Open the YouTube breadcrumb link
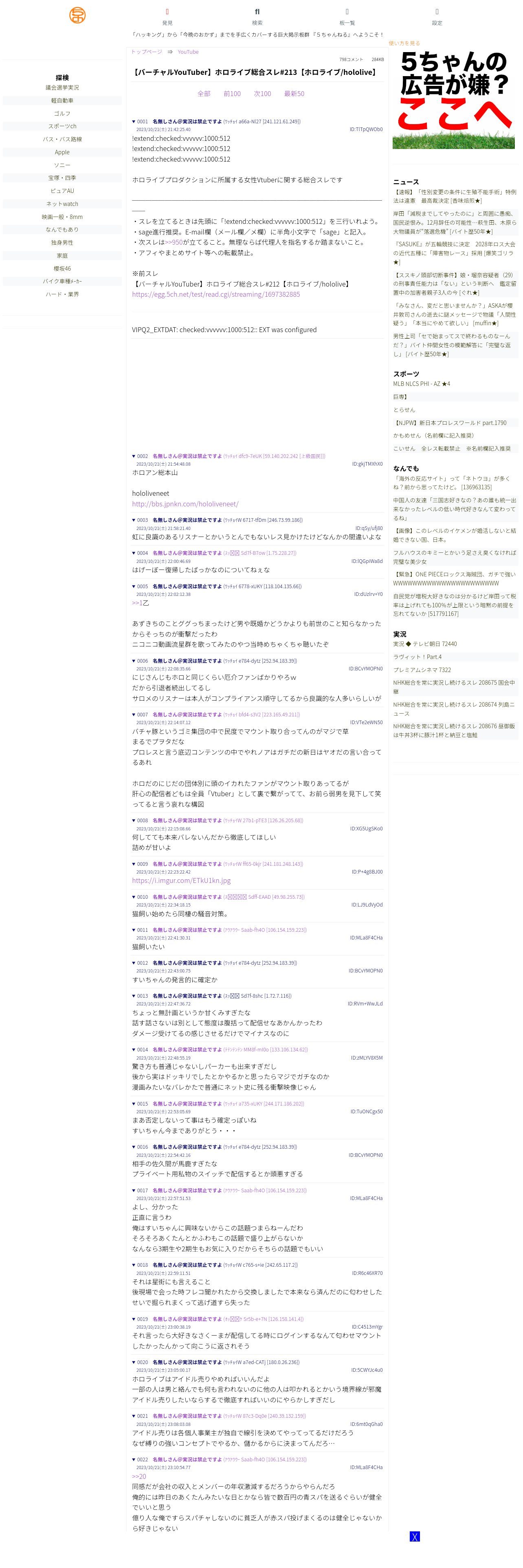The height and width of the screenshot is (1568, 523). tap(188, 52)
